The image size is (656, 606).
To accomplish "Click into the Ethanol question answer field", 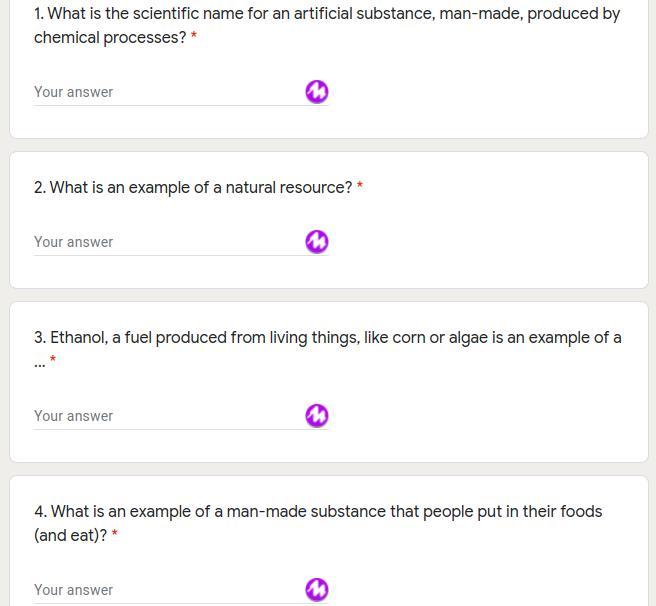I will 165,416.
